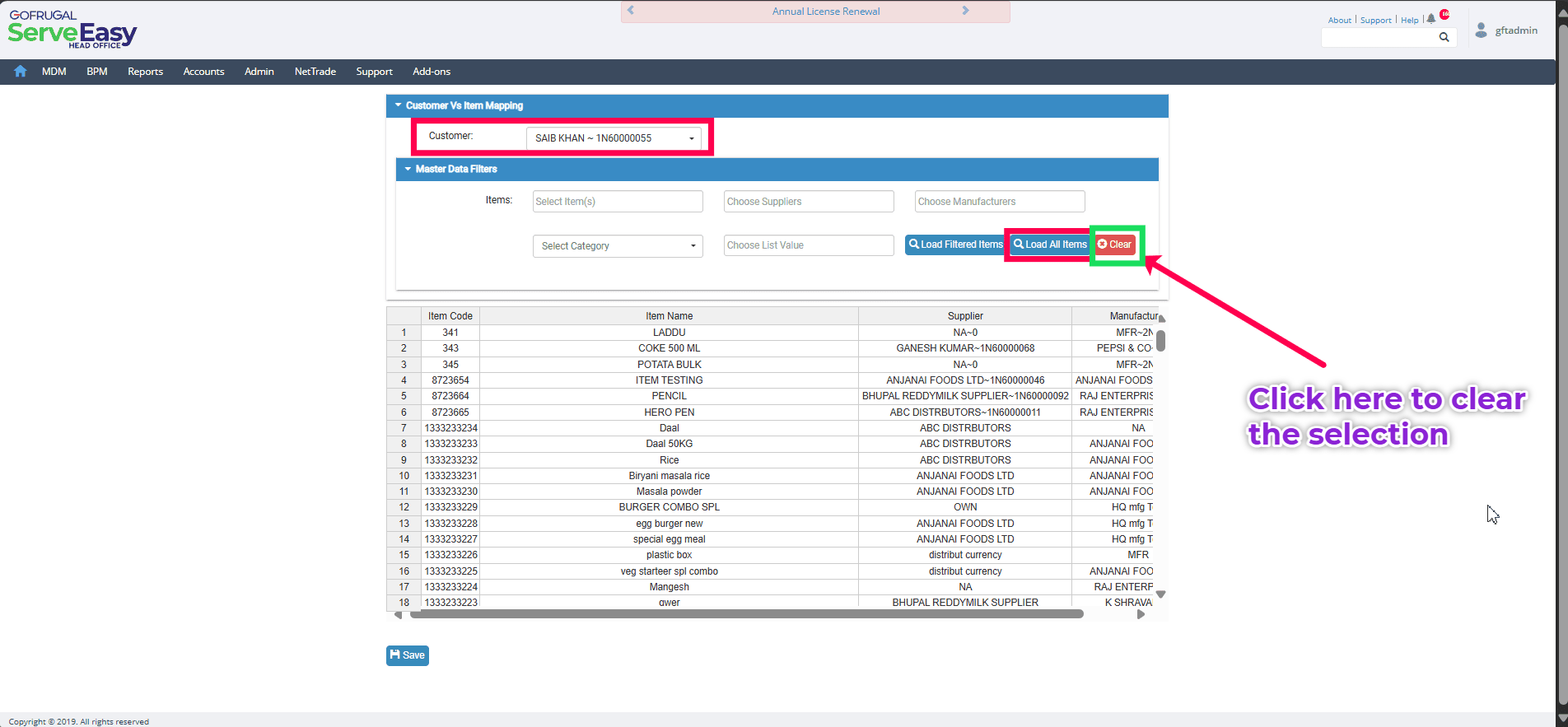Click the Annual License Renewal notice
1568x727 pixels.
pos(826,12)
